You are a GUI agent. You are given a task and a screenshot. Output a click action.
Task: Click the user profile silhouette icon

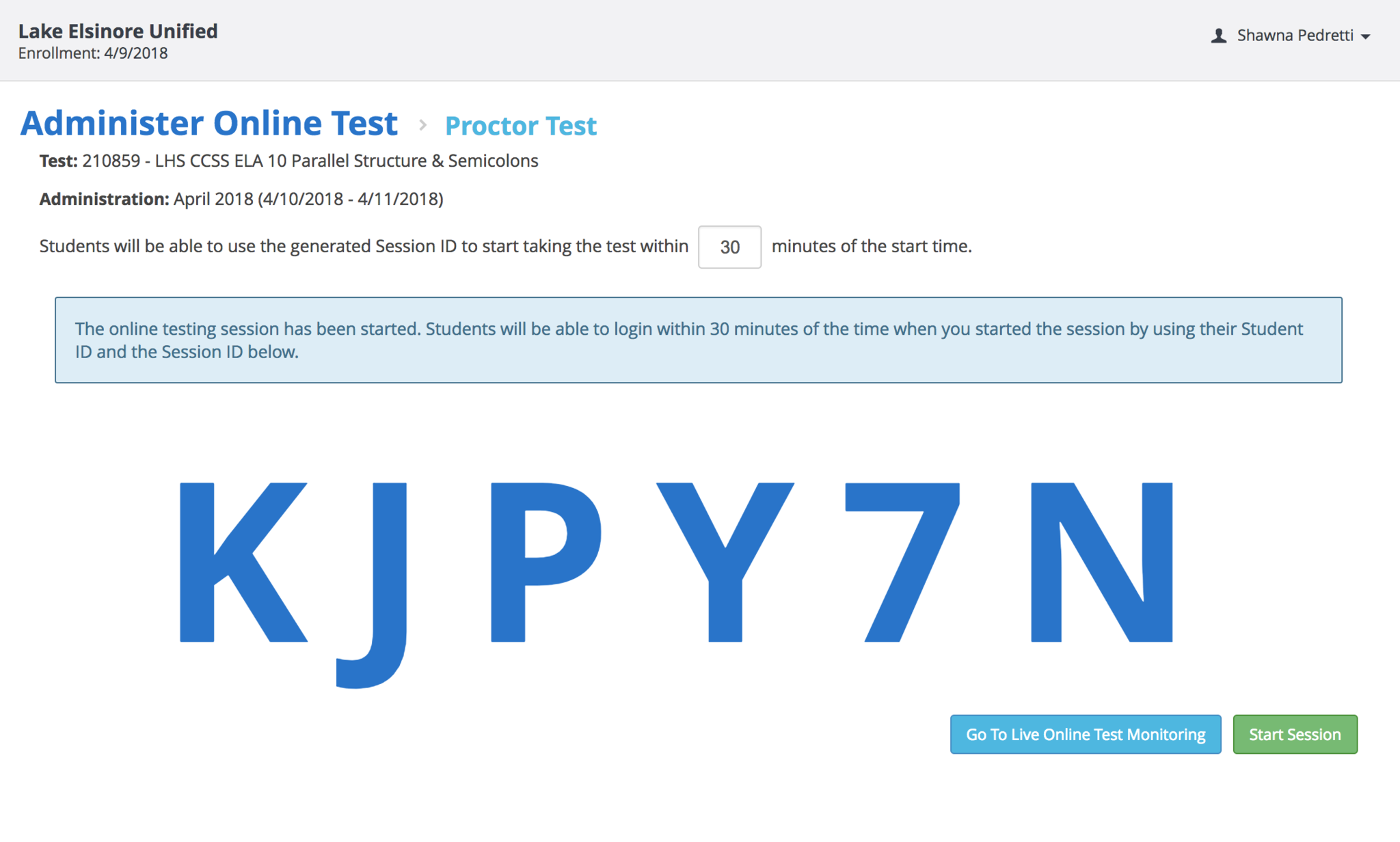[1218, 36]
